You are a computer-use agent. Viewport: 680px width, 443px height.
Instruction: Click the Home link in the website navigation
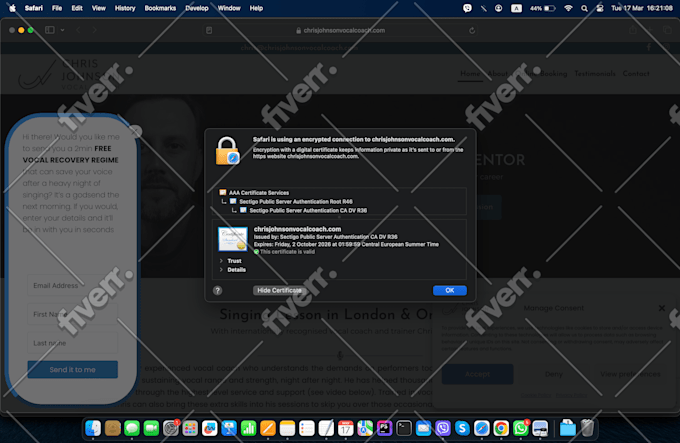(470, 74)
